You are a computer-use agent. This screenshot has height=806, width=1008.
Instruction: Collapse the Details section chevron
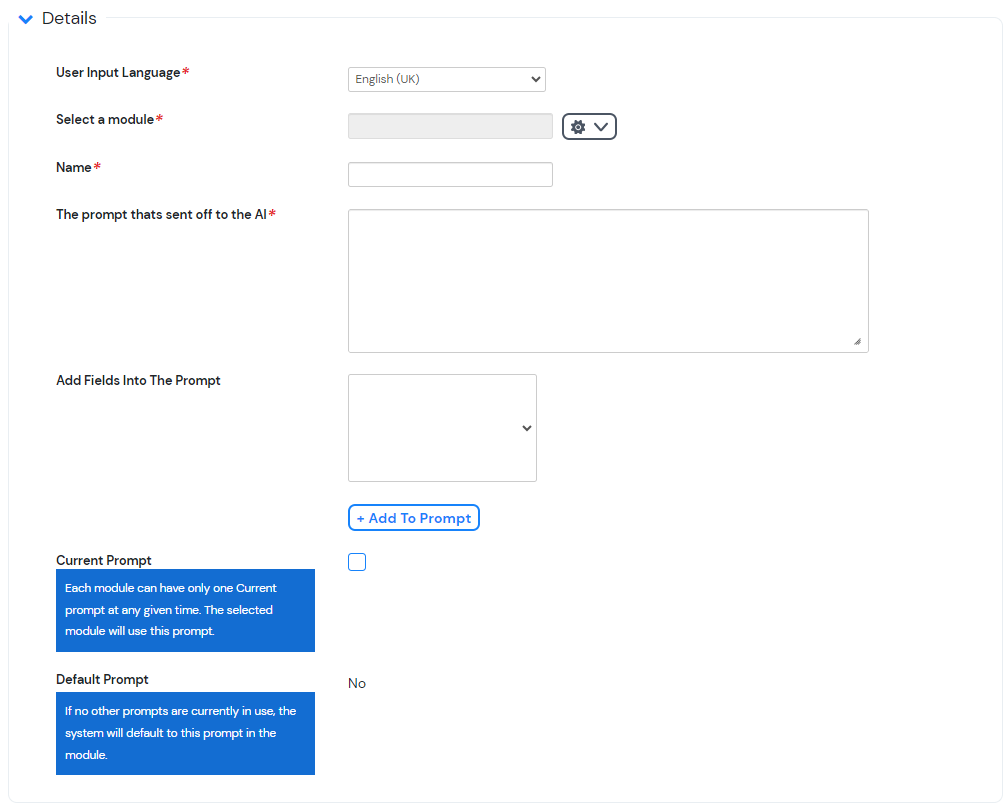25,18
